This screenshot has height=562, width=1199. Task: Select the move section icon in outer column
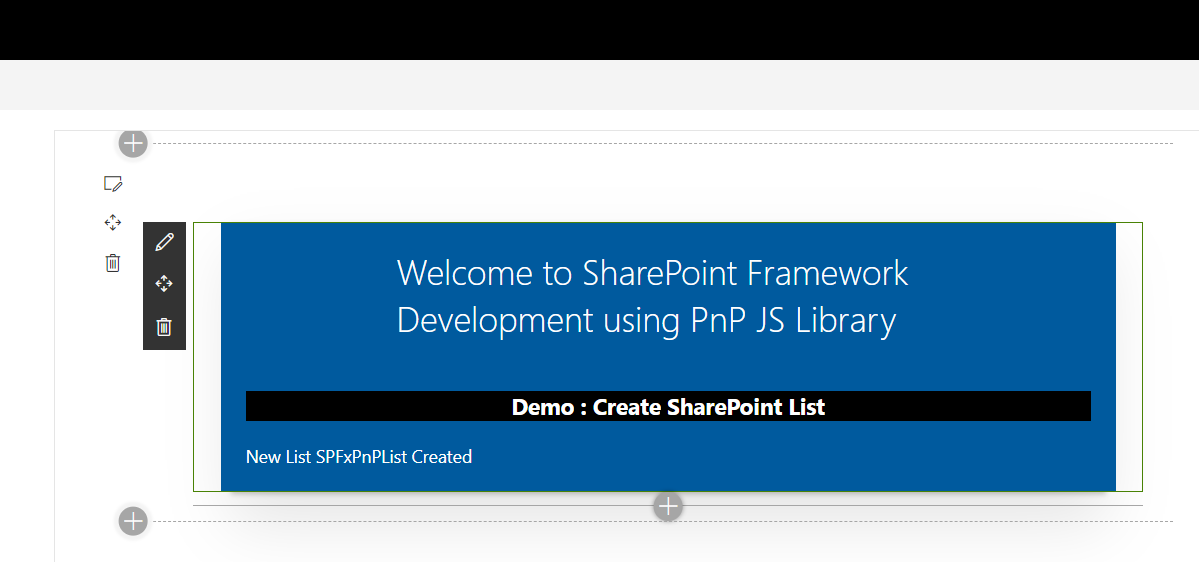click(x=112, y=223)
